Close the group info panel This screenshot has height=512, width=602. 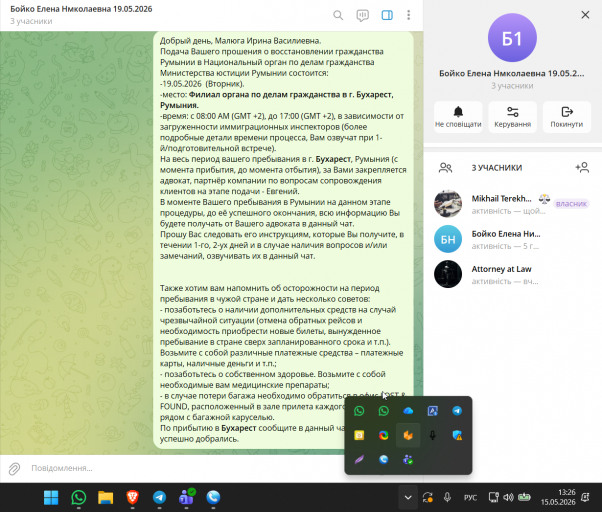pyautogui.click(x=585, y=15)
